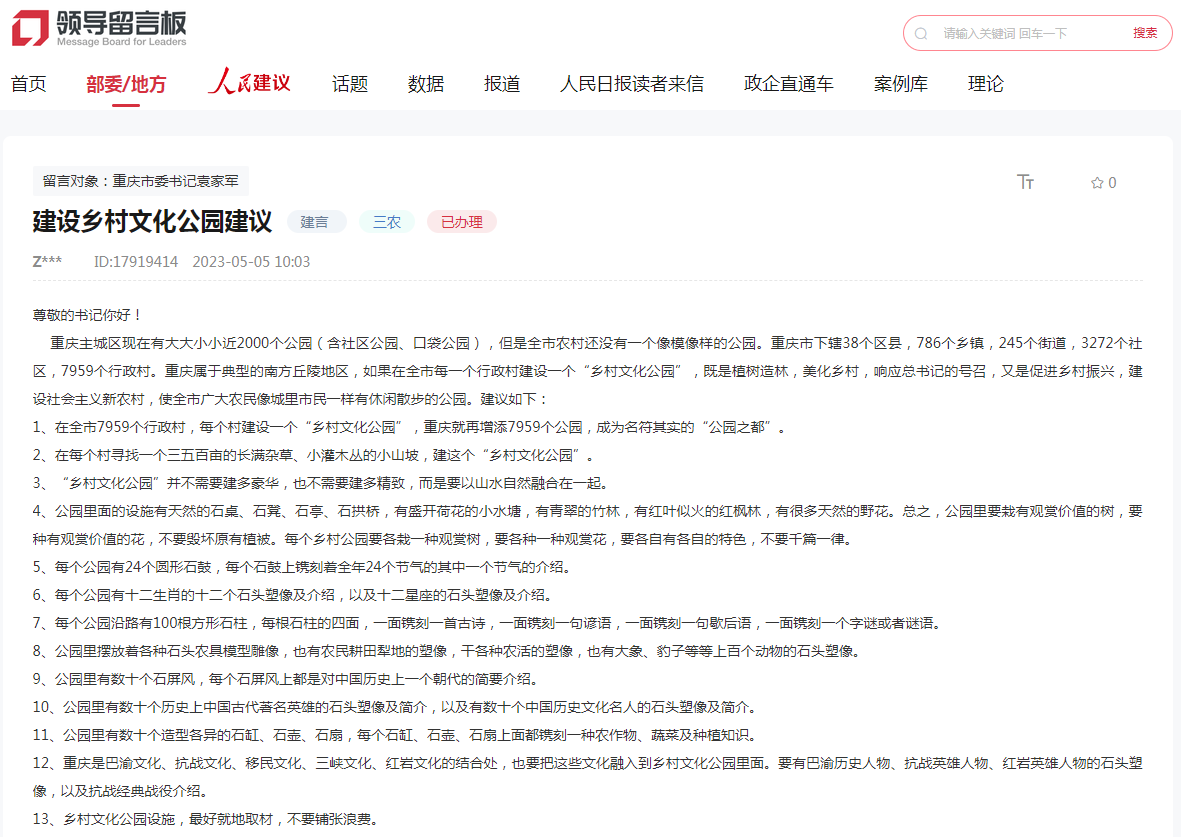Open the 话题 topics tab
This screenshot has width=1181, height=837.
tap(350, 84)
